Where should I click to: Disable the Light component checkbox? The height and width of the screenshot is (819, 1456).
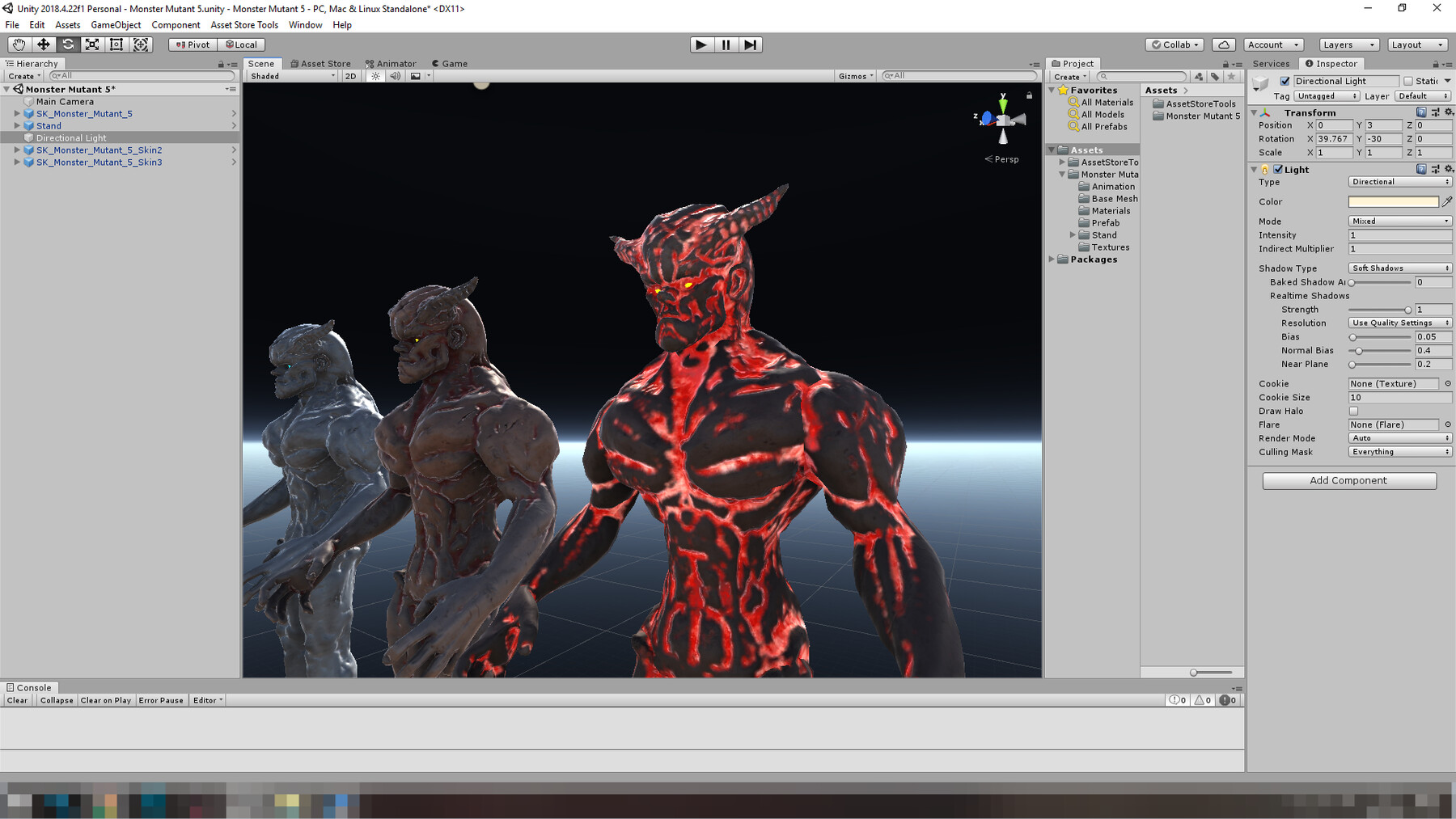[1278, 169]
